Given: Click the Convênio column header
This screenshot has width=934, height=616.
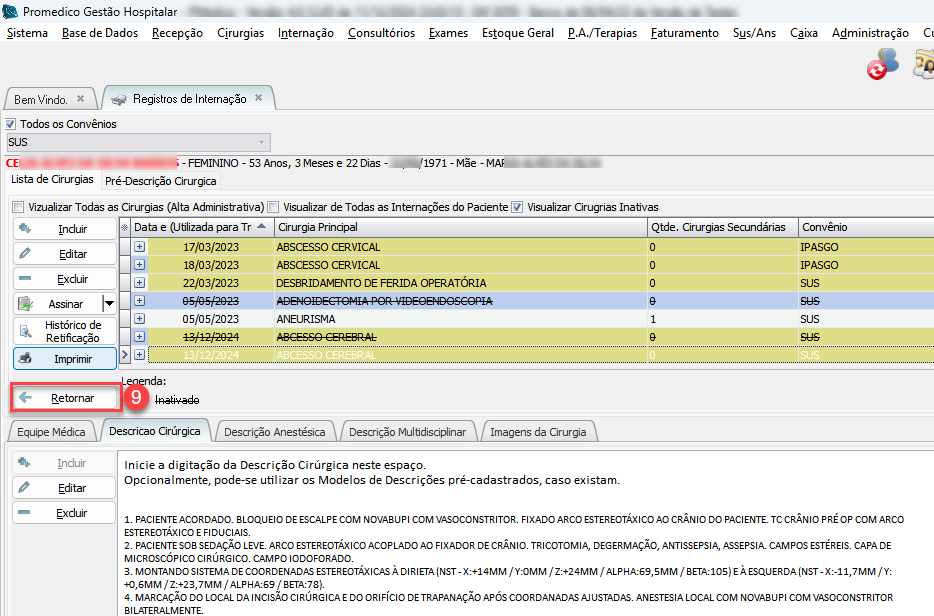Looking at the screenshot, I should coord(866,227).
